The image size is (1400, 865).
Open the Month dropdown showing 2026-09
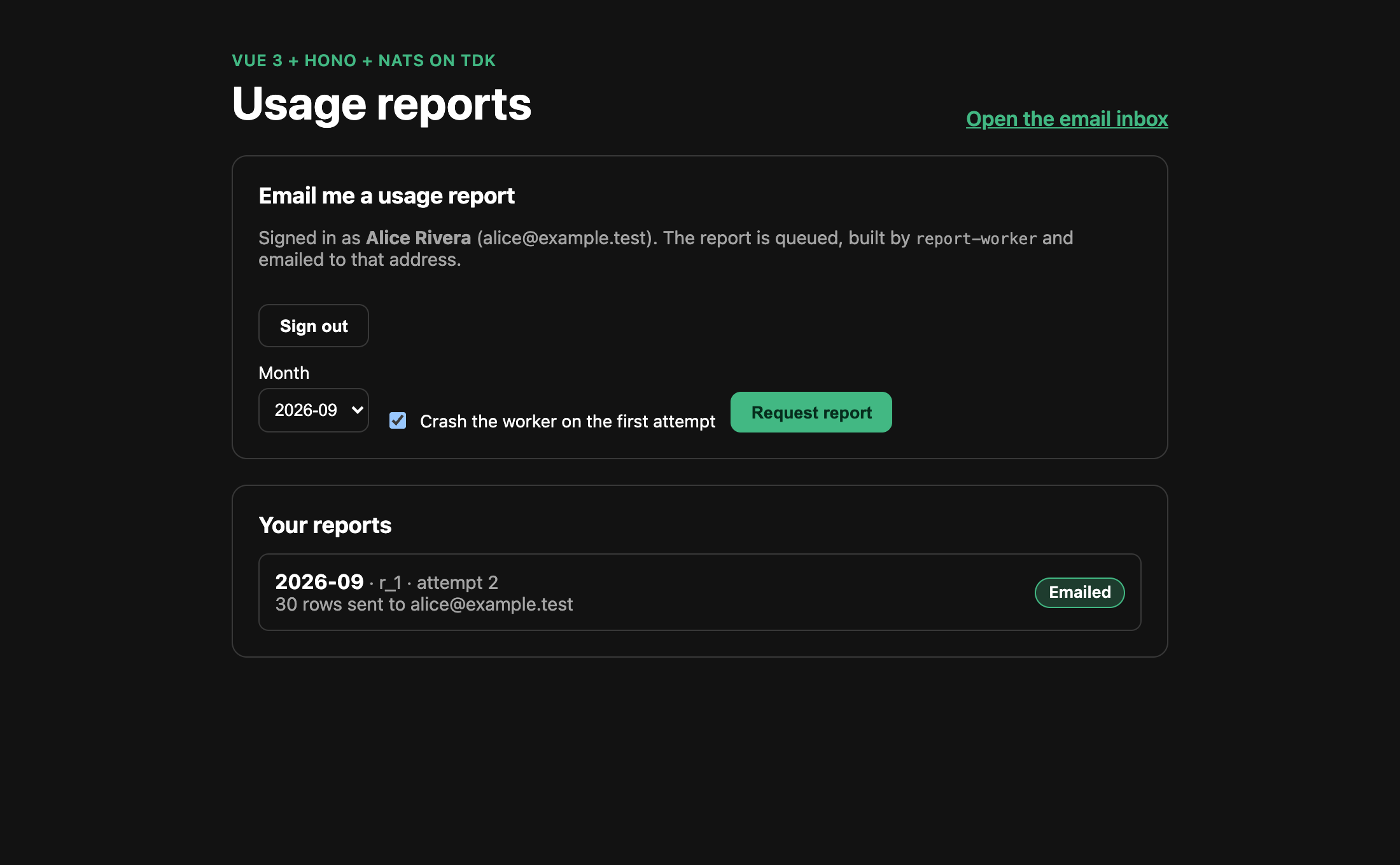click(314, 410)
